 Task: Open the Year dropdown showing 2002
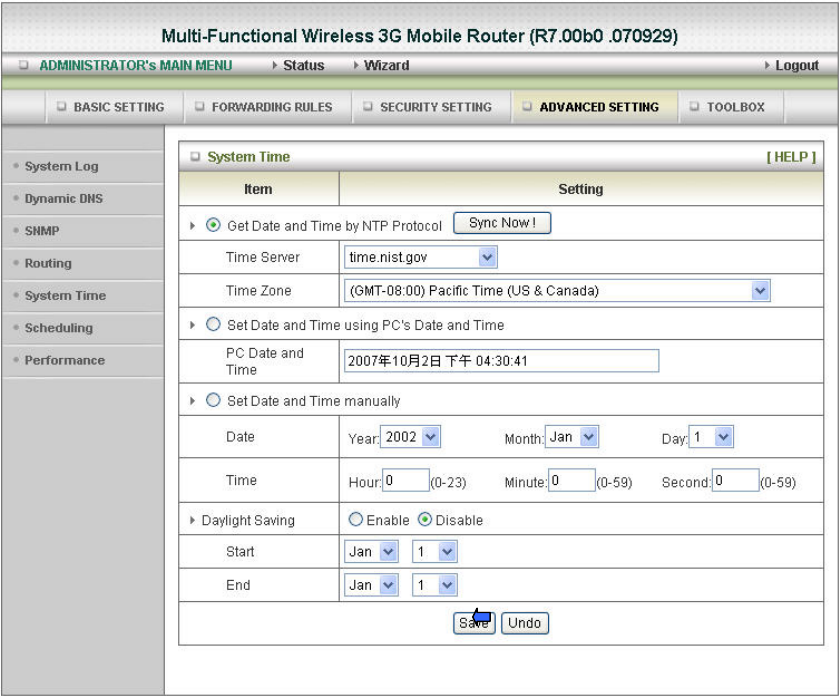(x=410, y=437)
